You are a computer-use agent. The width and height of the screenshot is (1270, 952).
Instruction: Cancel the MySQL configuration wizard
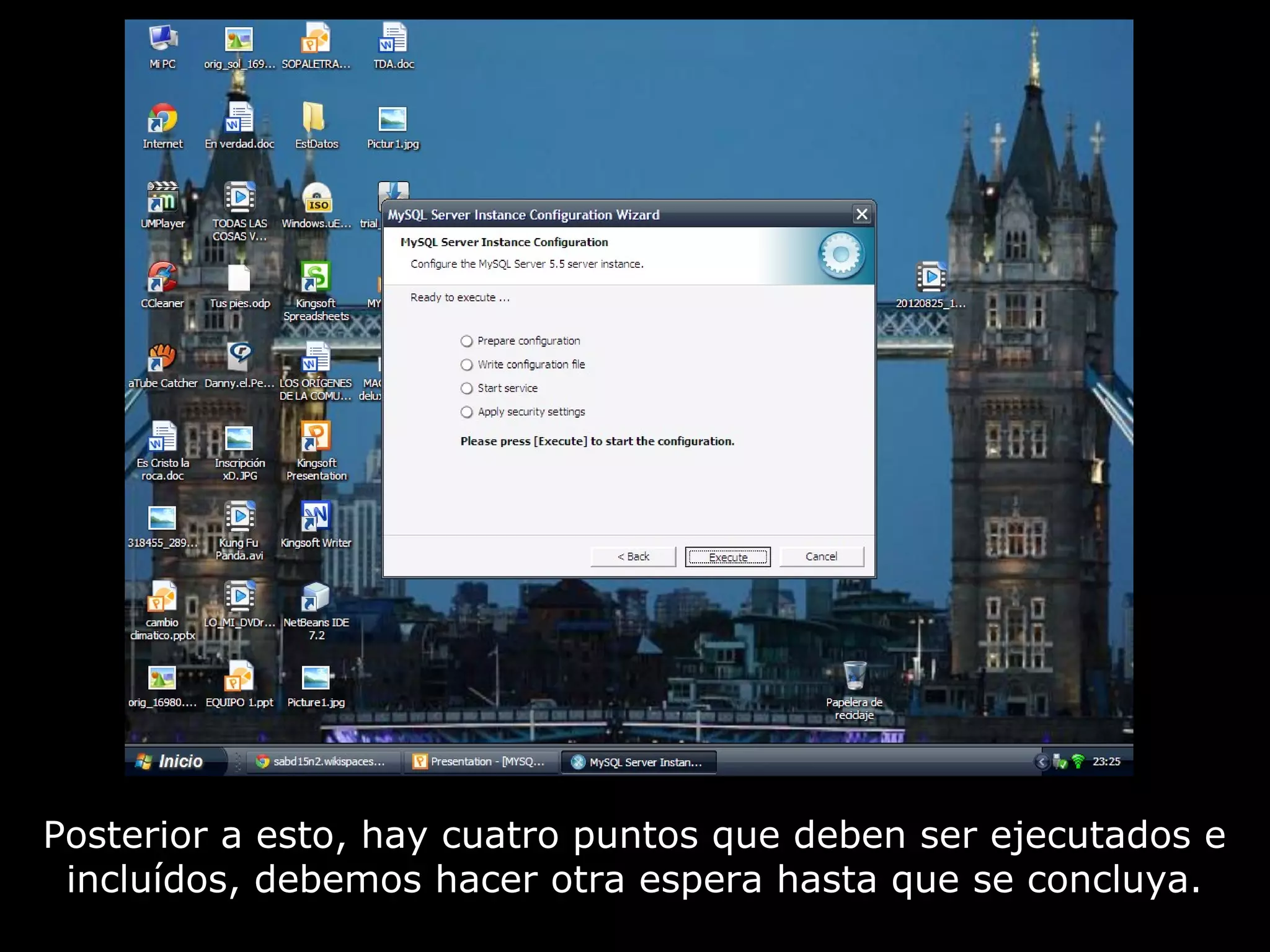tap(822, 557)
